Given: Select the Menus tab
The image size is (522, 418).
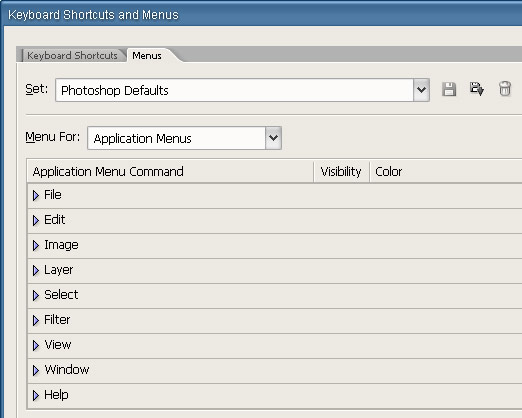Looking at the screenshot, I should 147,55.
